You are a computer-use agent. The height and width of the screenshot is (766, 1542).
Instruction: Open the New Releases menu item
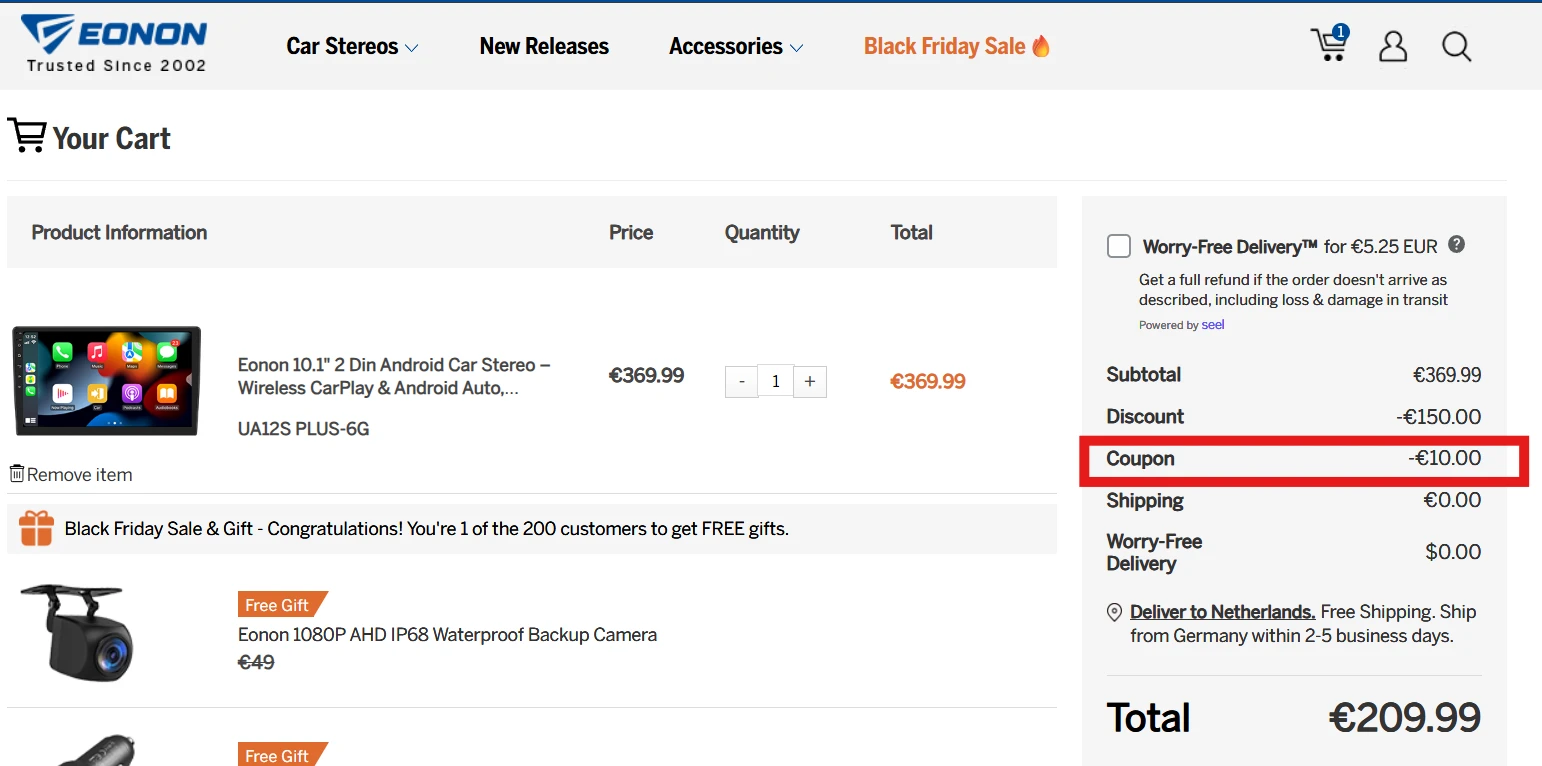[544, 46]
